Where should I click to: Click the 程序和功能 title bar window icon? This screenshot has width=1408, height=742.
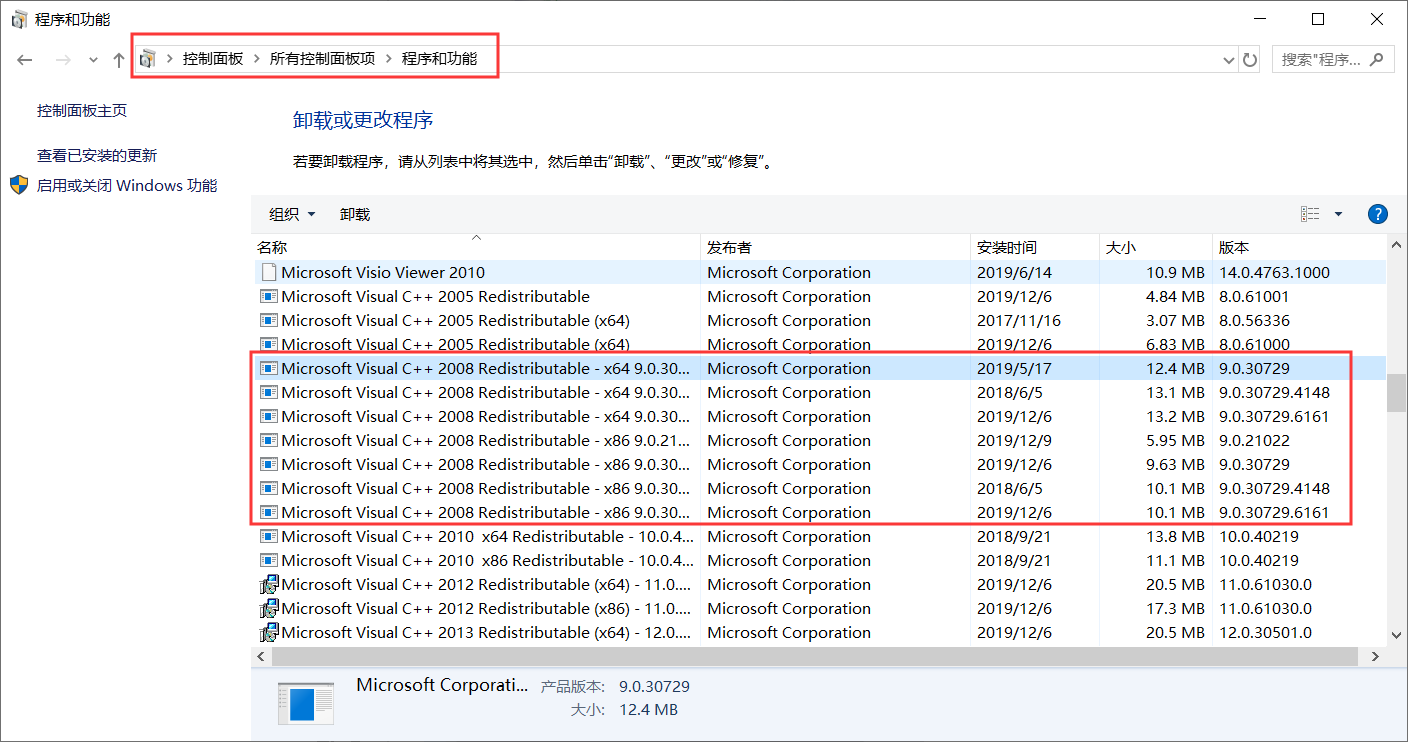click(19, 19)
